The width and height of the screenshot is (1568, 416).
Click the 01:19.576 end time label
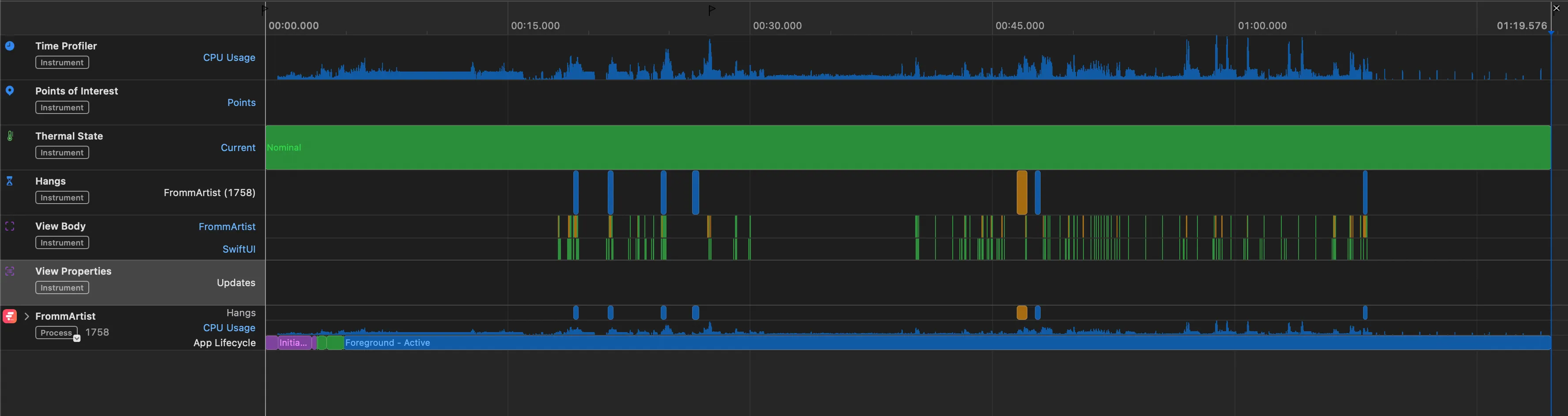tap(1522, 26)
